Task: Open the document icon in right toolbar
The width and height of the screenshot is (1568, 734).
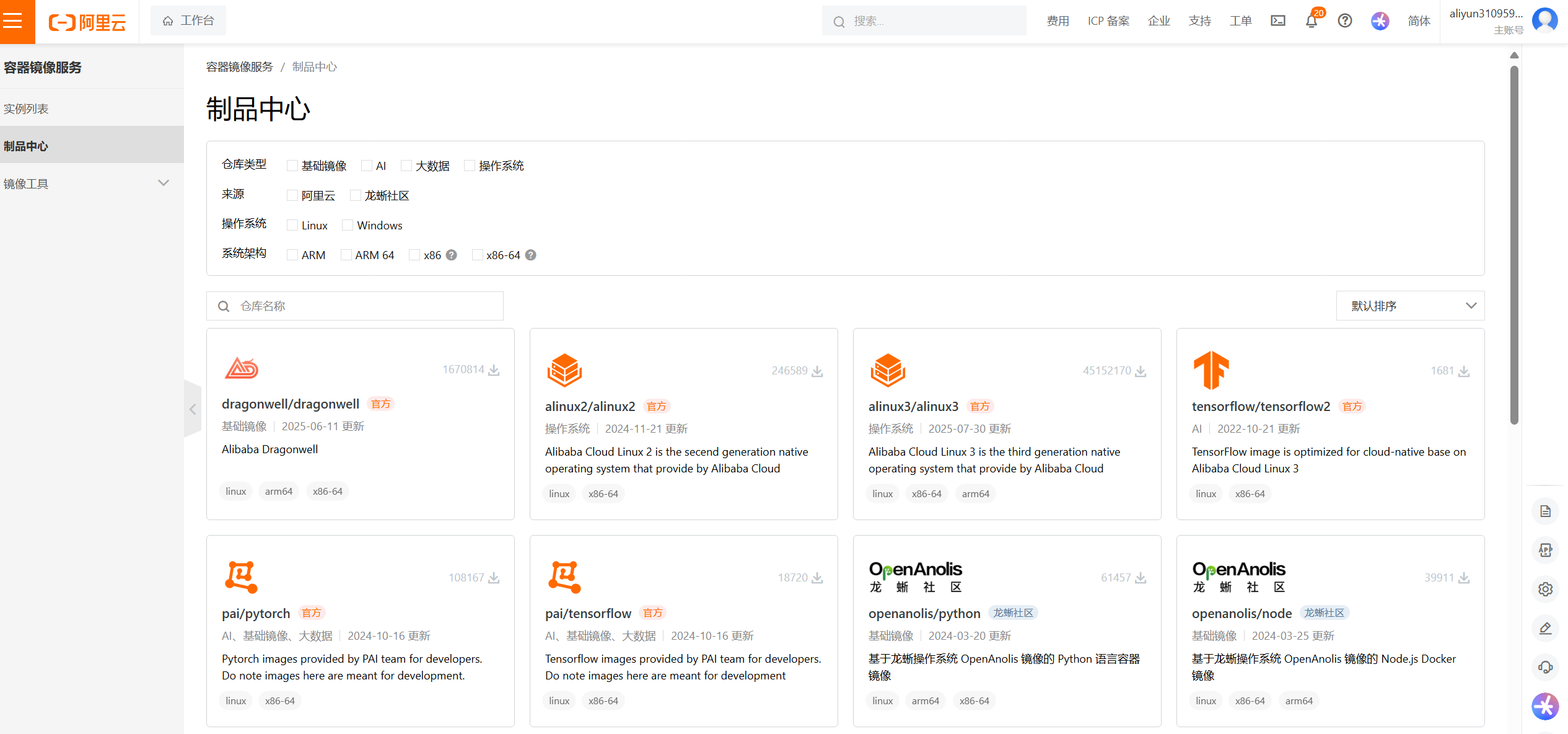Action: point(1545,511)
